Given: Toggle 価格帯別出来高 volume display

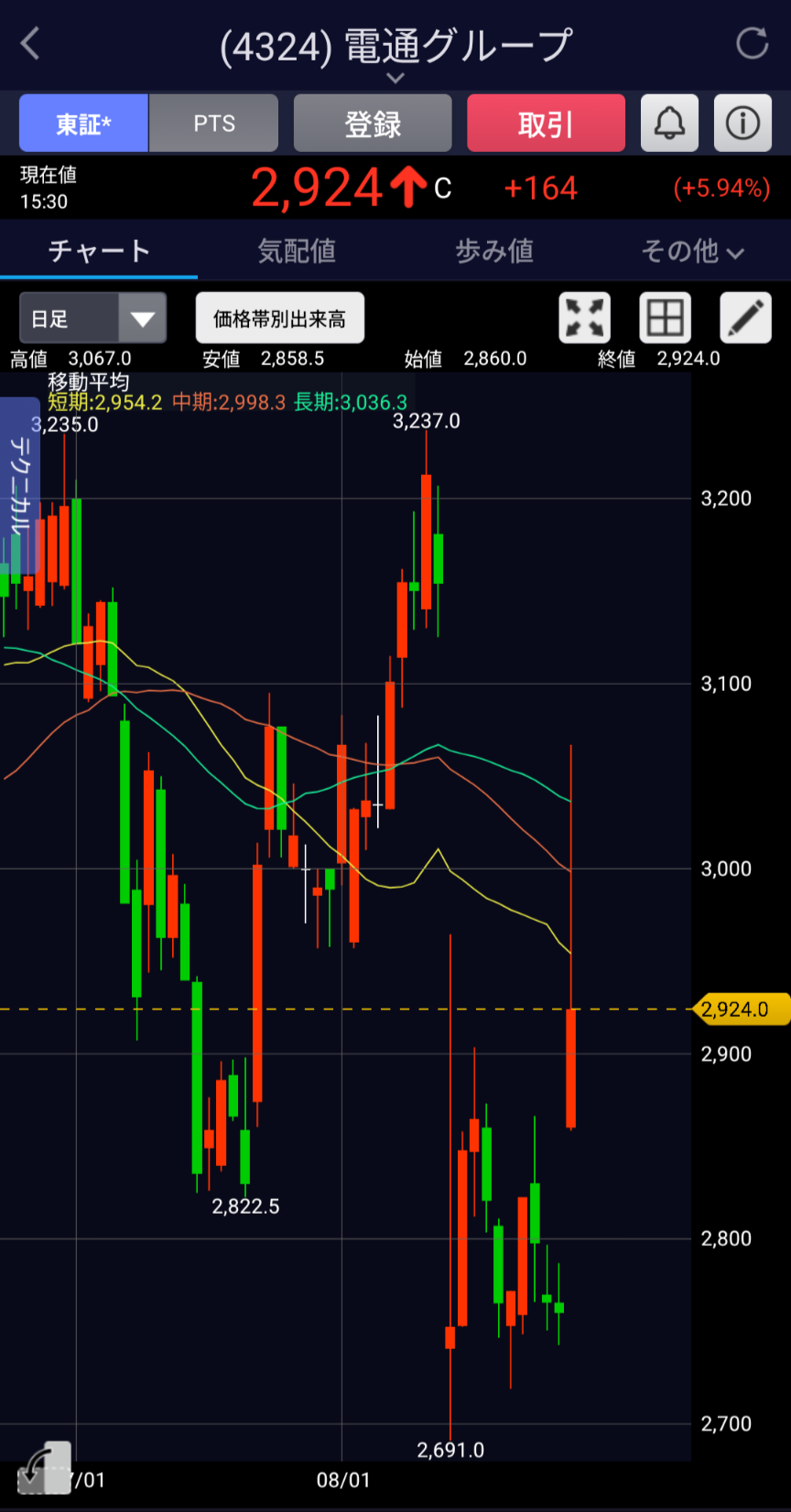Looking at the screenshot, I should tap(279, 319).
